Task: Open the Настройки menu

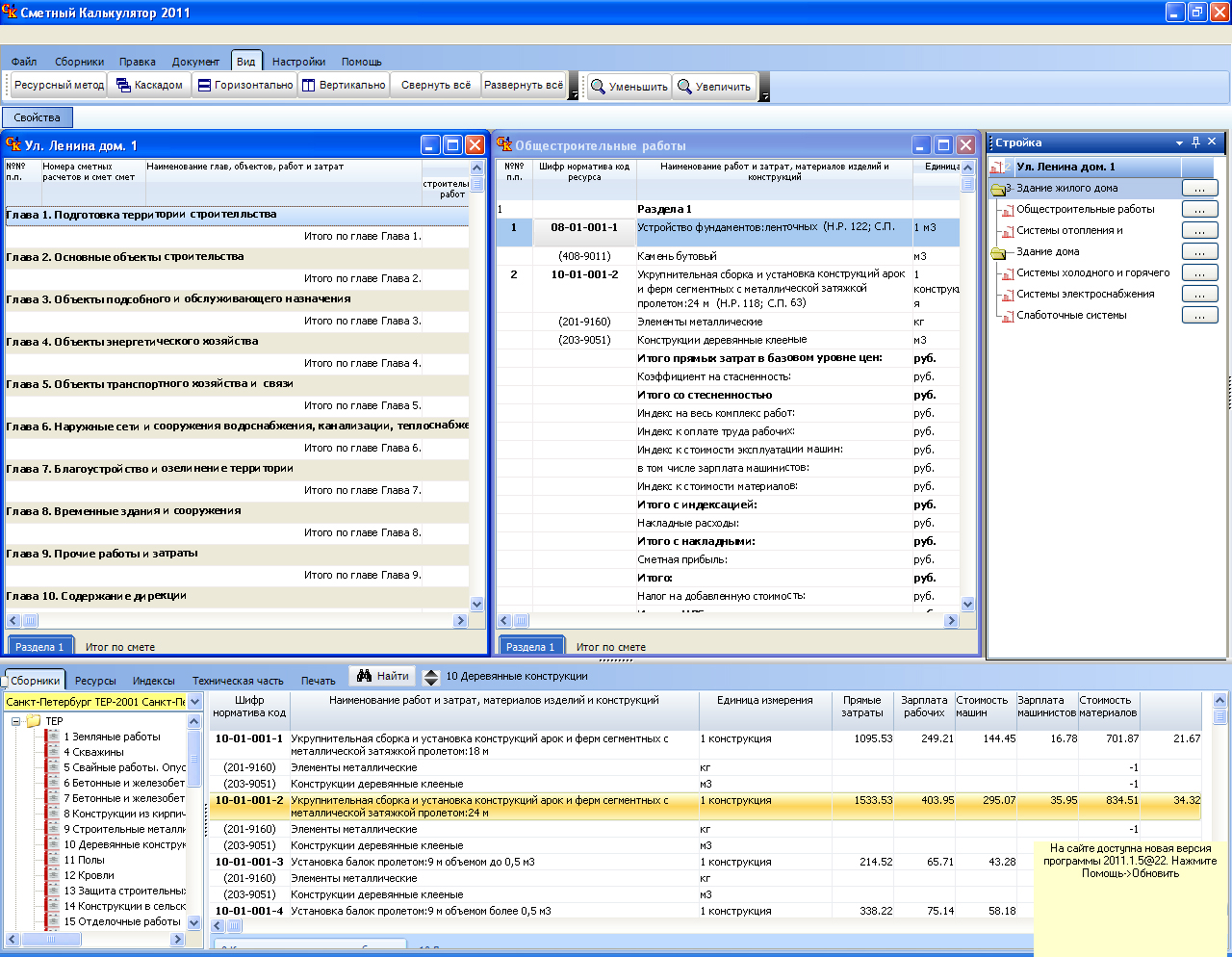Action: (298, 62)
